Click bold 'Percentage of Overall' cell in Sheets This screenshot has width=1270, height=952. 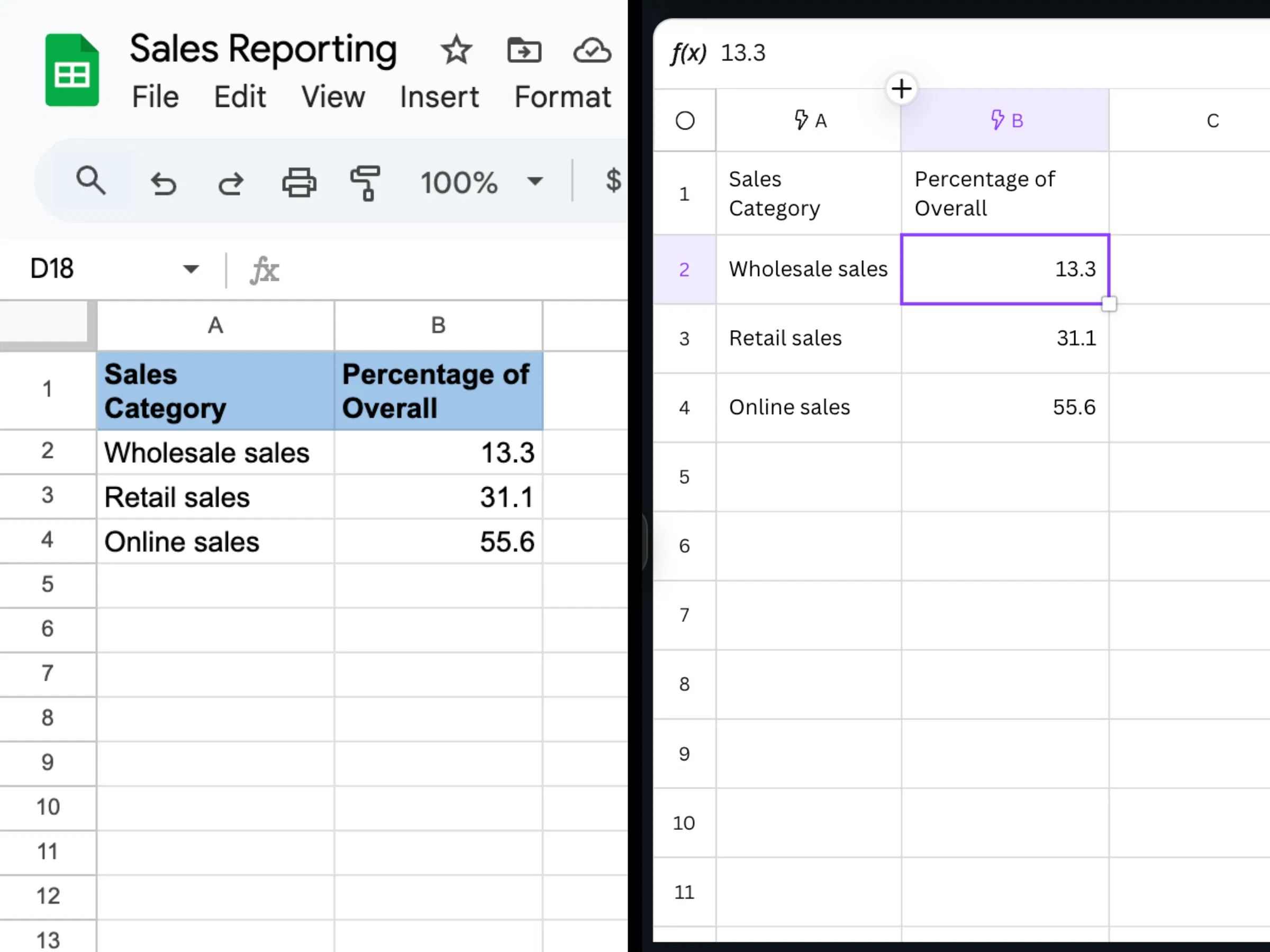coord(438,391)
